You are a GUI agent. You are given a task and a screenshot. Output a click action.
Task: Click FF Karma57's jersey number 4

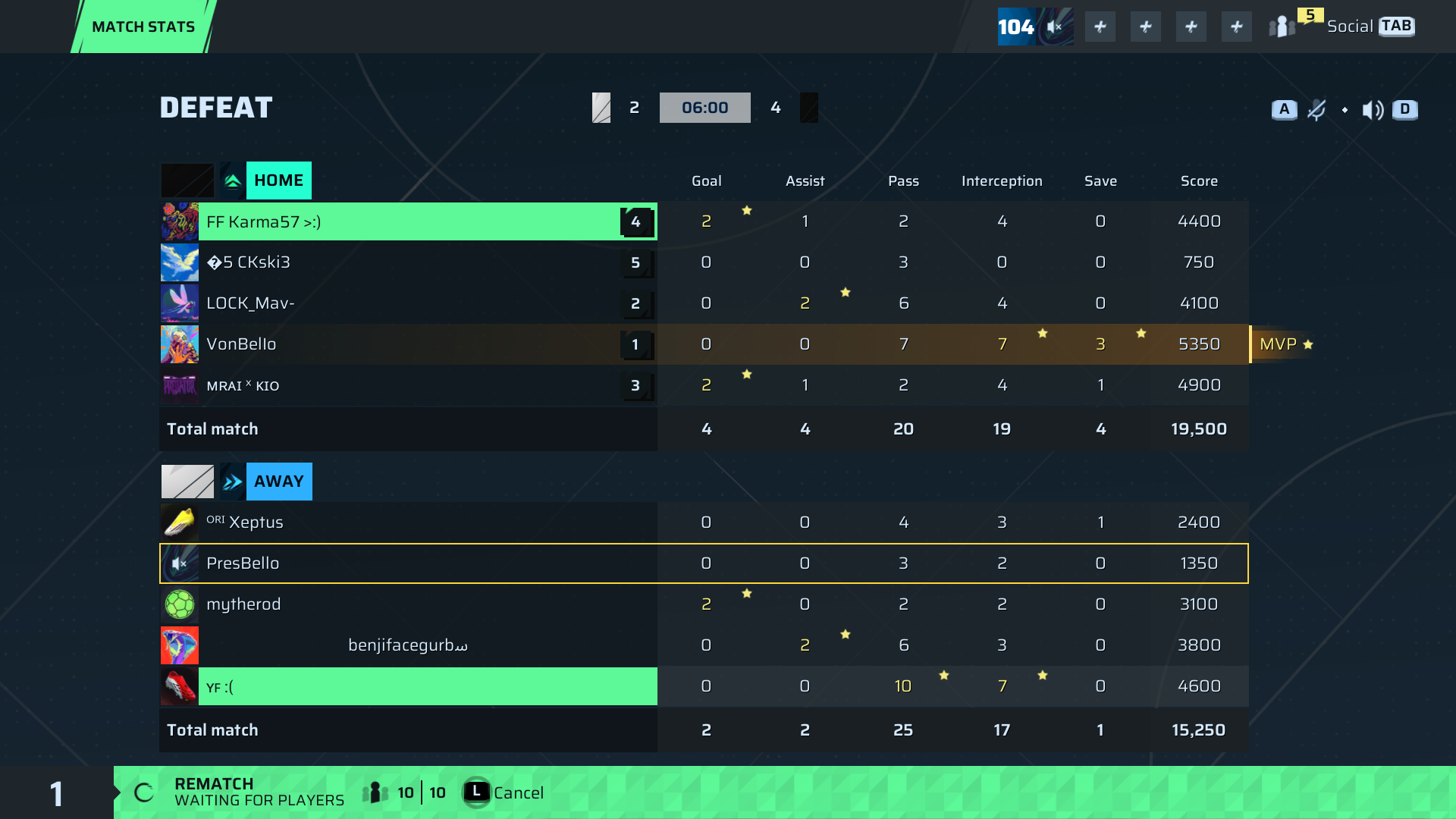point(636,222)
